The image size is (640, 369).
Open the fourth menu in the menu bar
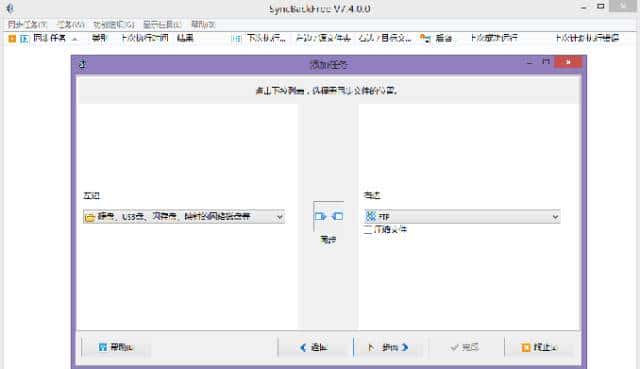point(162,24)
